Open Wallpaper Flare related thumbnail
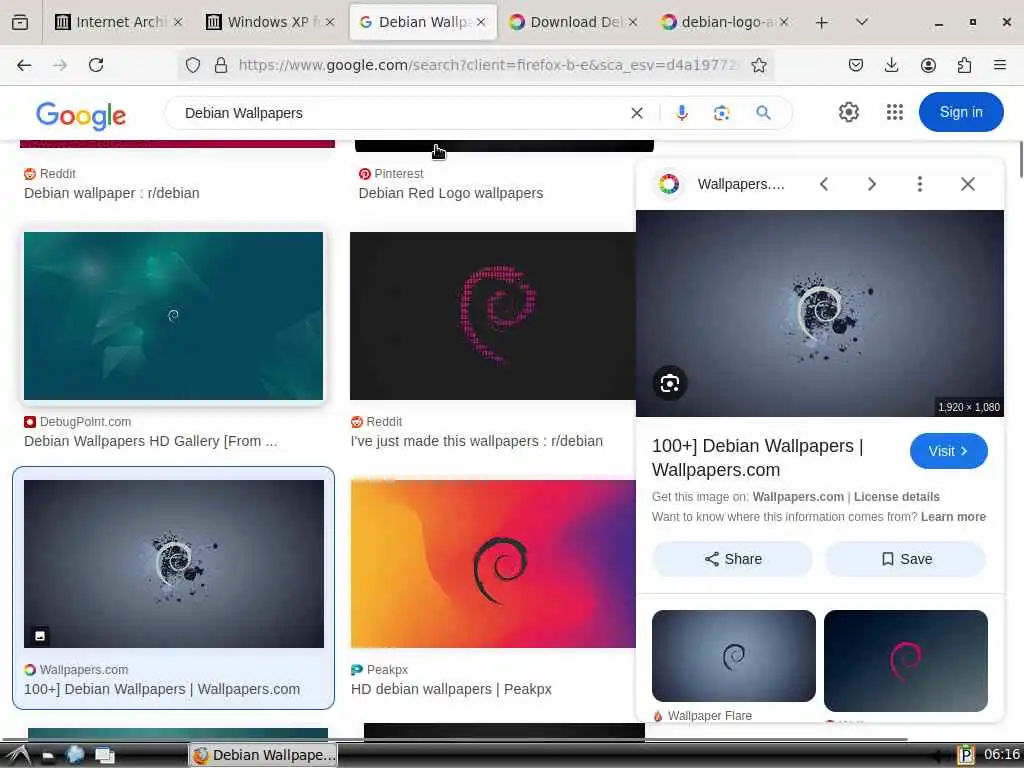The image size is (1024, 768). point(733,656)
